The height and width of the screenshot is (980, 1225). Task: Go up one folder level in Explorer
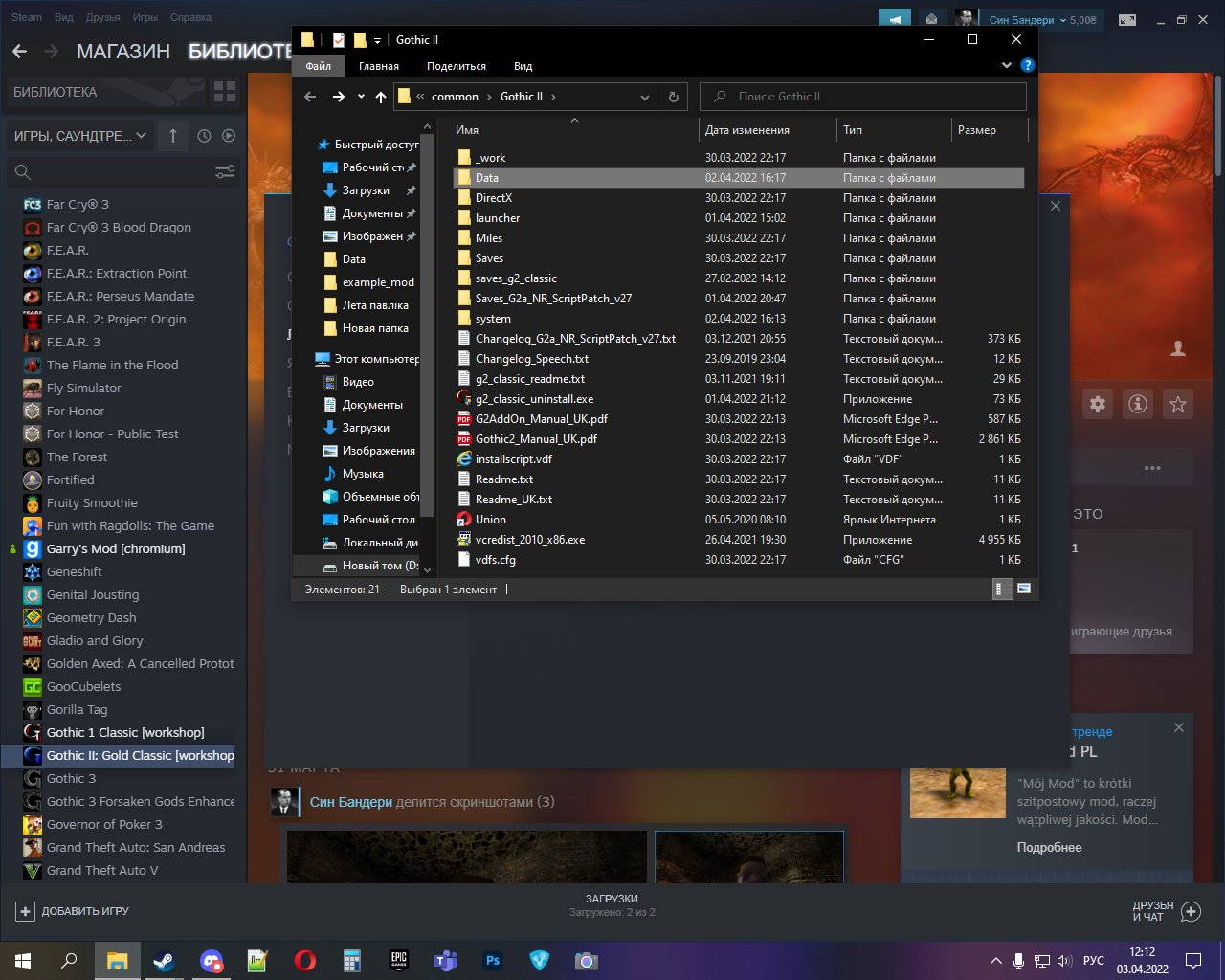click(x=381, y=97)
